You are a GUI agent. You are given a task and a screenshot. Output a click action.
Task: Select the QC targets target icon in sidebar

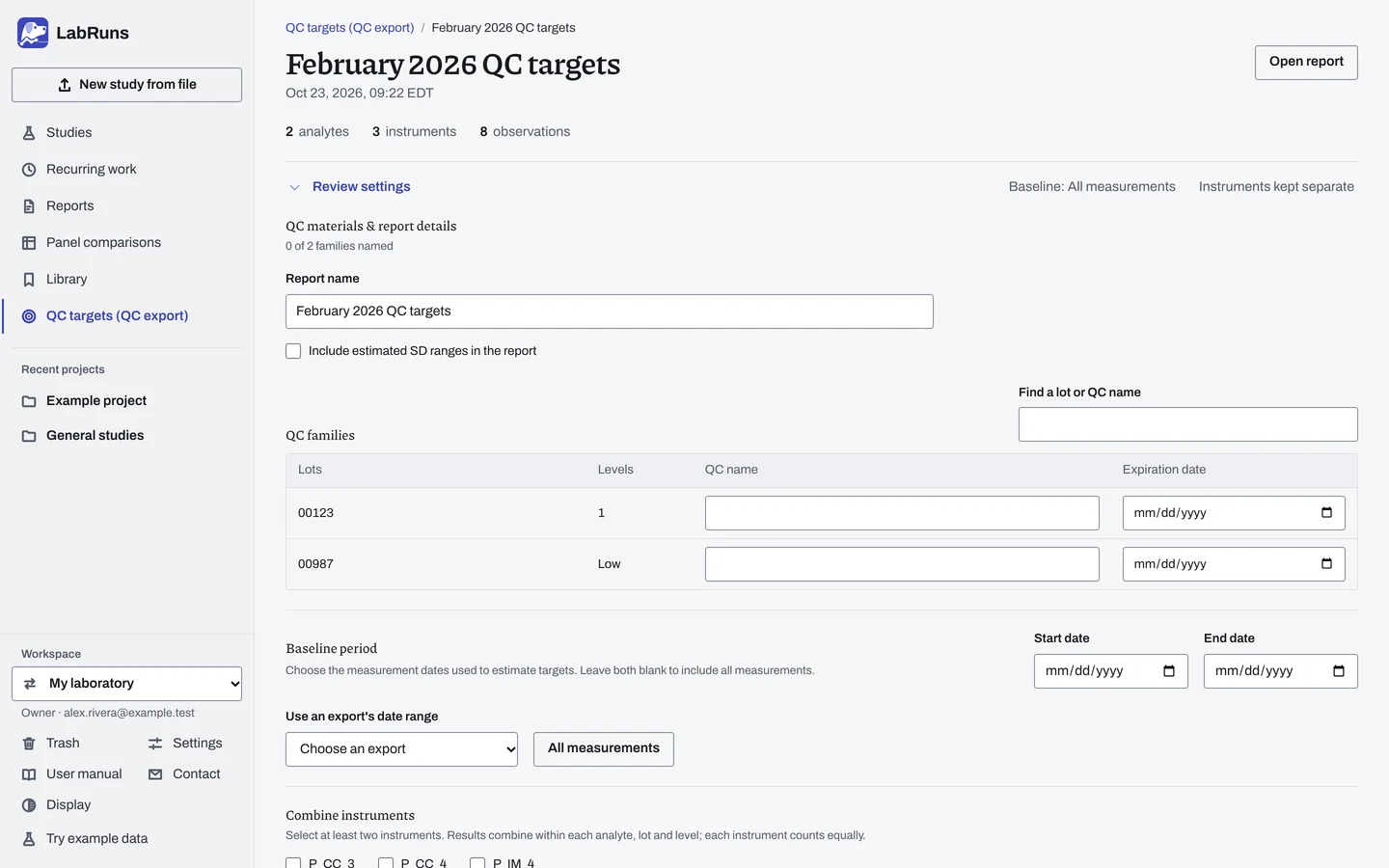pyautogui.click(x=29, y=316)
